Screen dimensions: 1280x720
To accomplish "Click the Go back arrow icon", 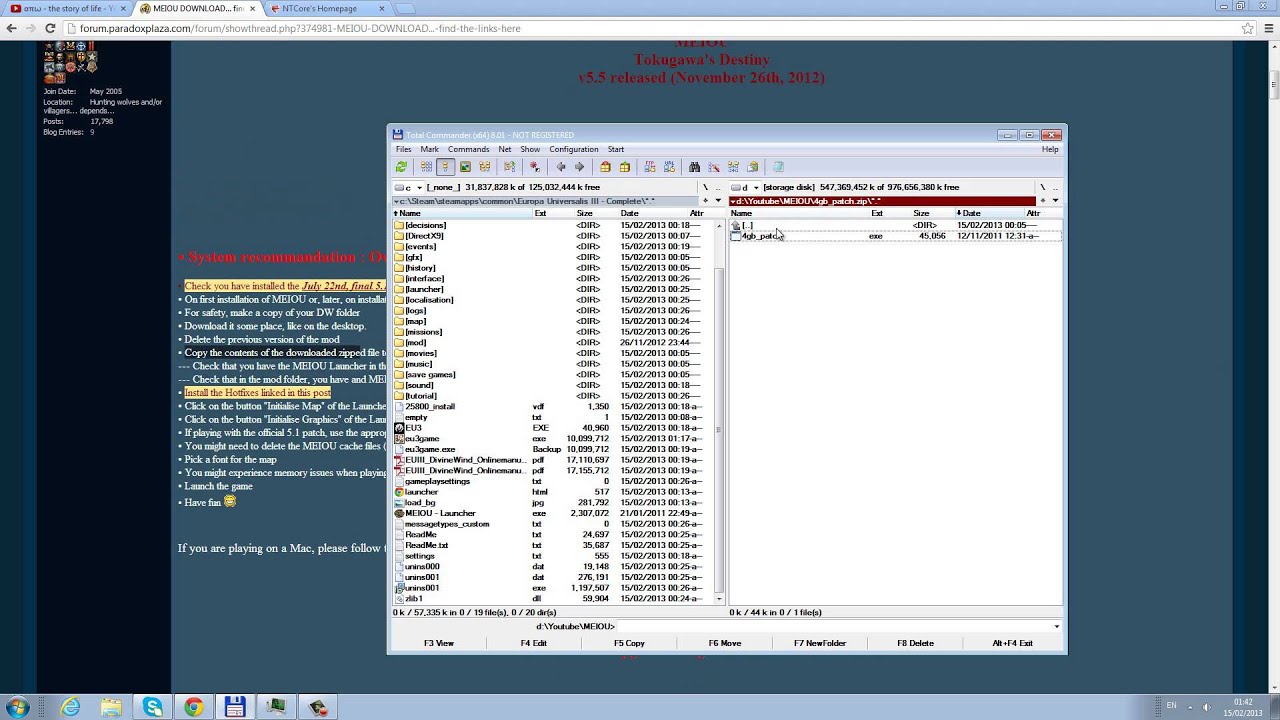I will coord(561,167).
